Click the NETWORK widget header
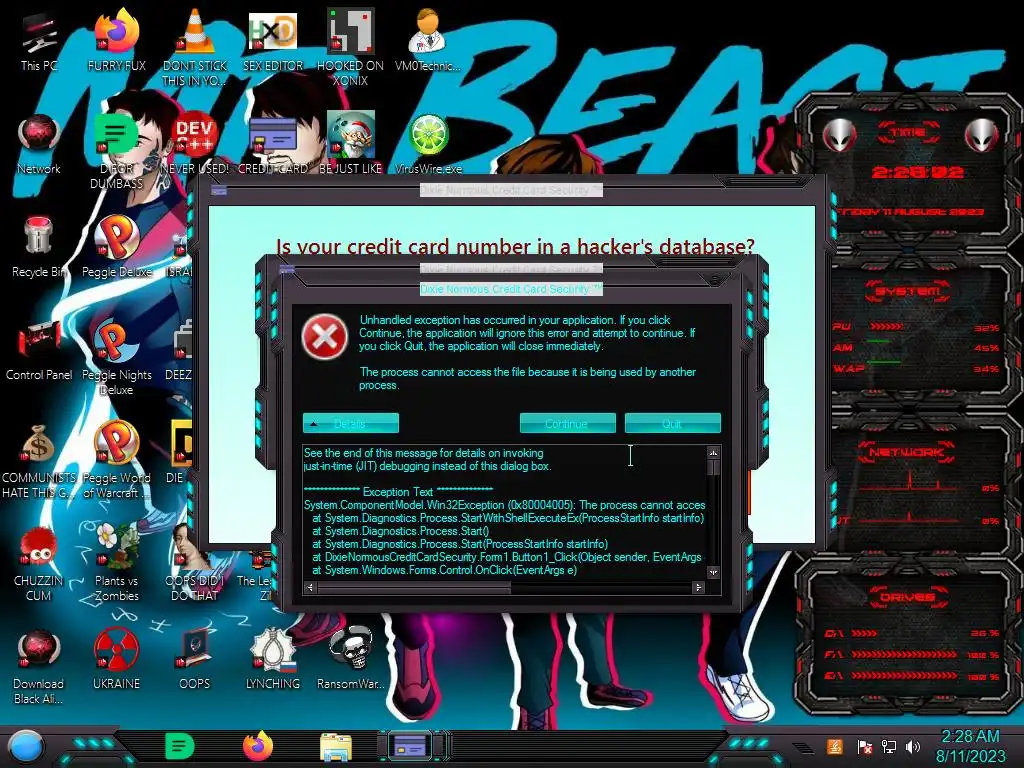Viewport: 1024px width, 768px height. [908, 451]
